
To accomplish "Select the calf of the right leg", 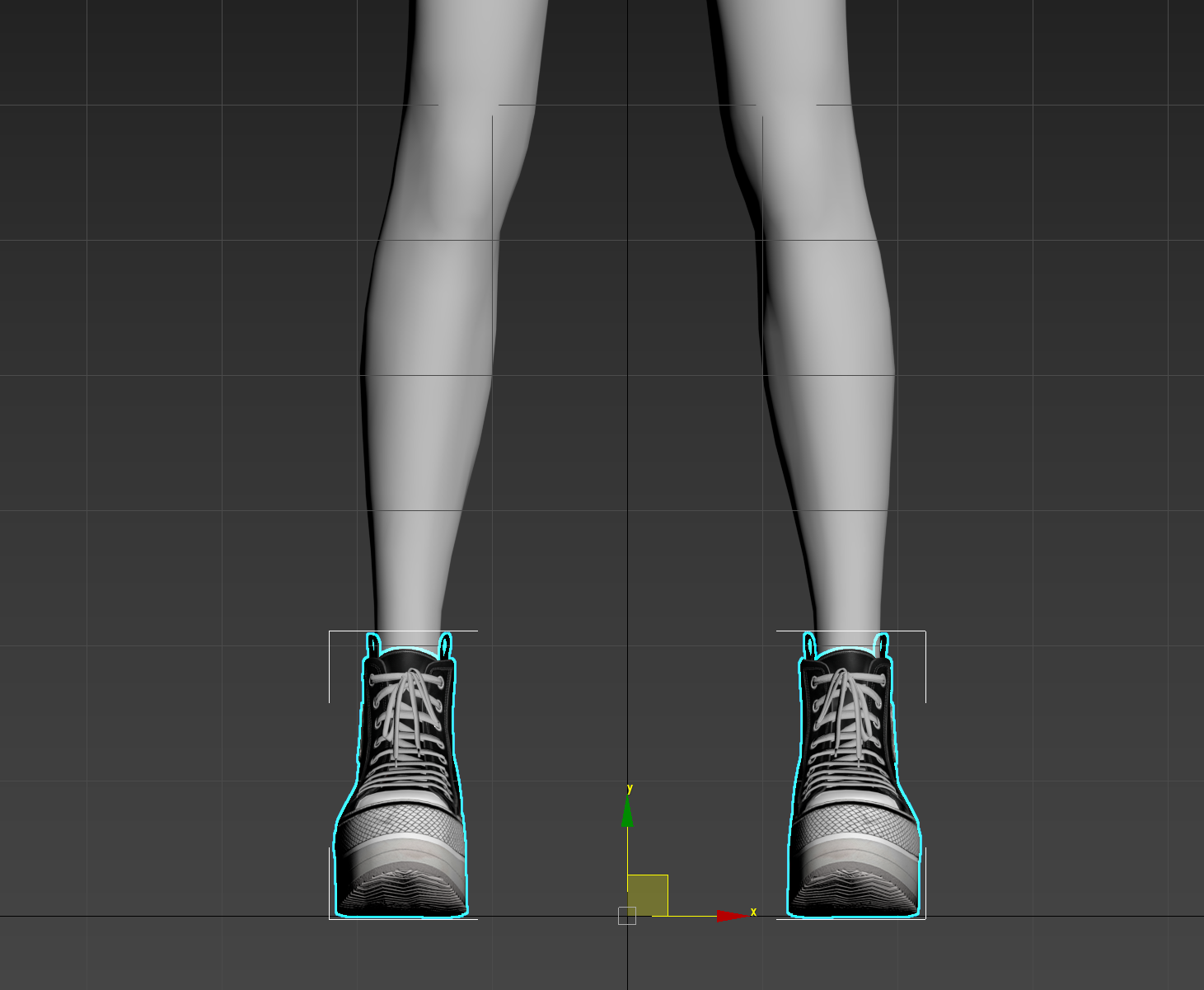I will (x=828, y=330).
